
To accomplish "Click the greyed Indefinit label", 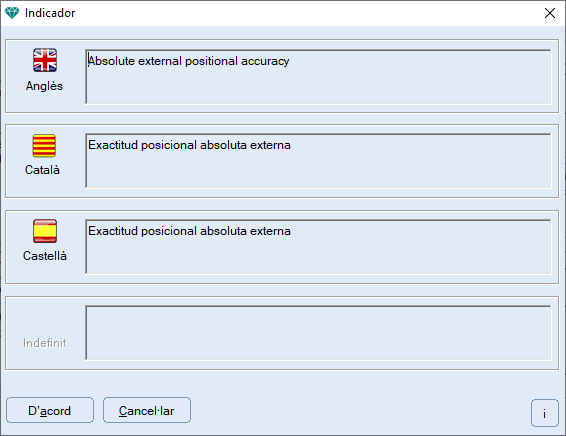I will pyautogui.click(x=45, y=343).
